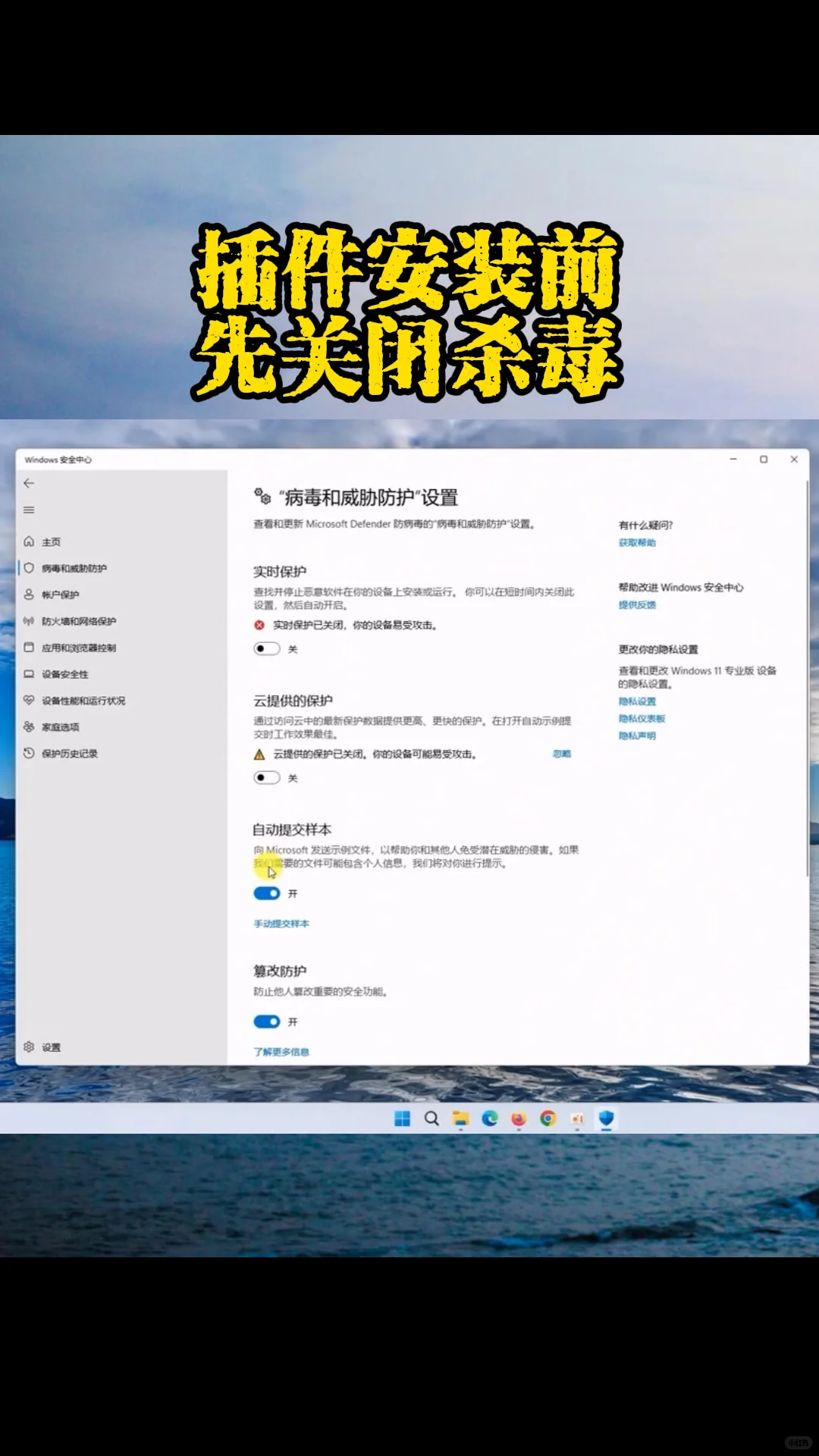Open the Windows Security shield on taskbar
The image size is (819, 1456).
click(606, 1119)
